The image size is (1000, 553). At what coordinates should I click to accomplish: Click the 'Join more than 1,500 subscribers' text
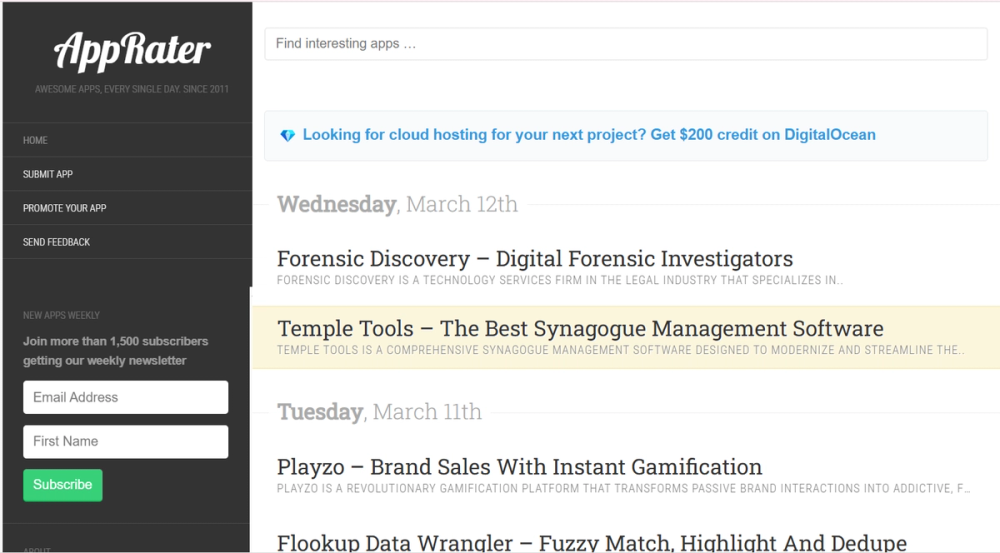pyautogui.click(x=115, y=351)
